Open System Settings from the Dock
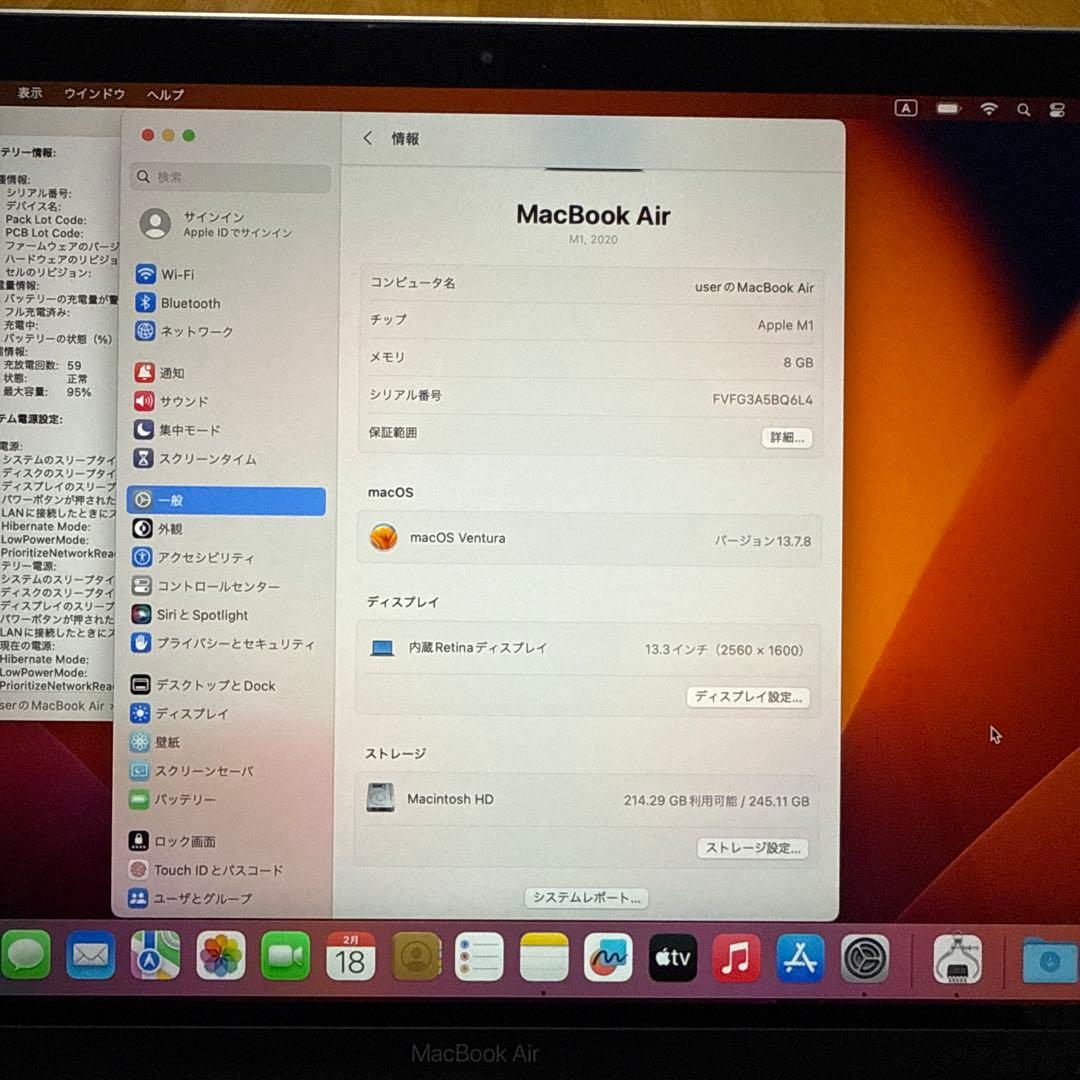 (x=865, y=958)
